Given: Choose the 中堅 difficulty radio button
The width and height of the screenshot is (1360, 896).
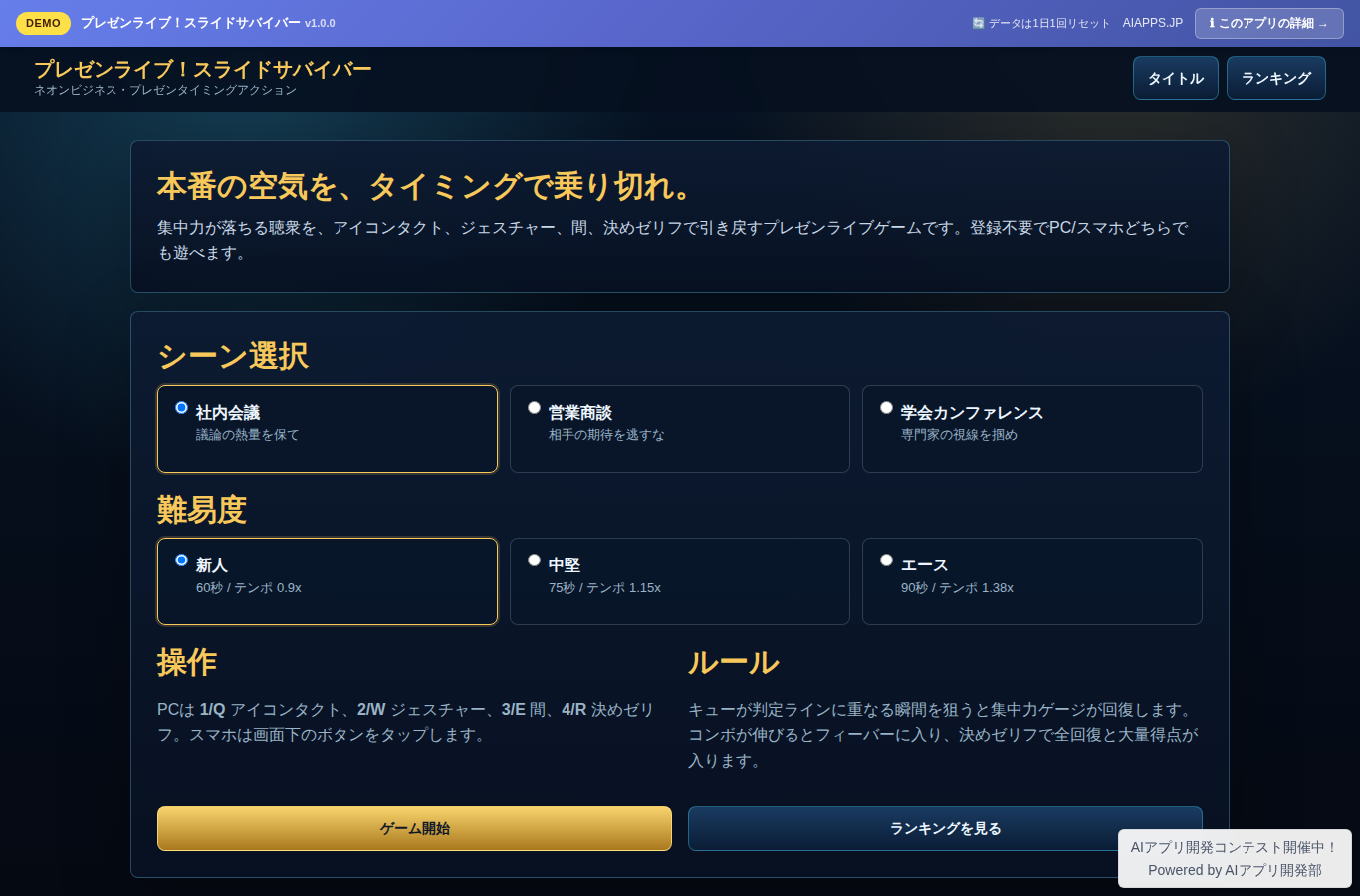Looking at the screenshot, I should (x=534, y=560).
